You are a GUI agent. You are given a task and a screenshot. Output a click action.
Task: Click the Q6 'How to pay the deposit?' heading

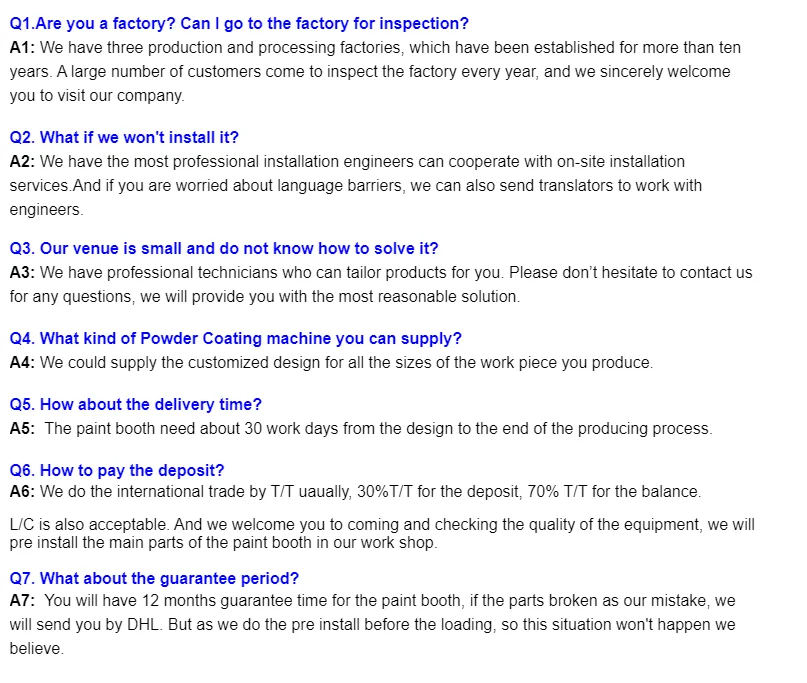(117, 470)
